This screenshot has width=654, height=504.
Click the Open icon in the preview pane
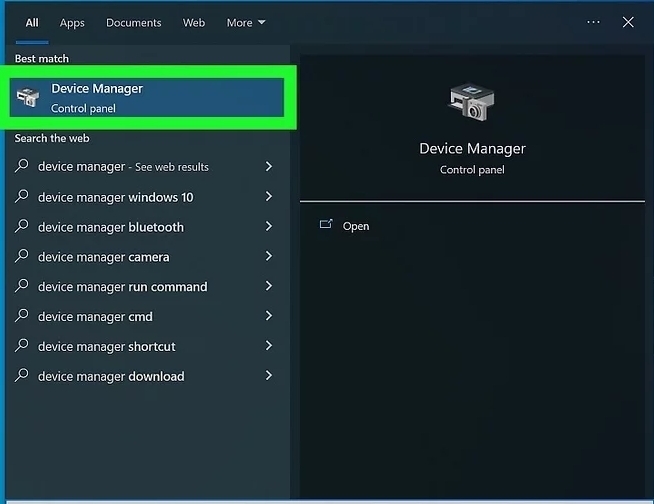click(x=326, y=225)
